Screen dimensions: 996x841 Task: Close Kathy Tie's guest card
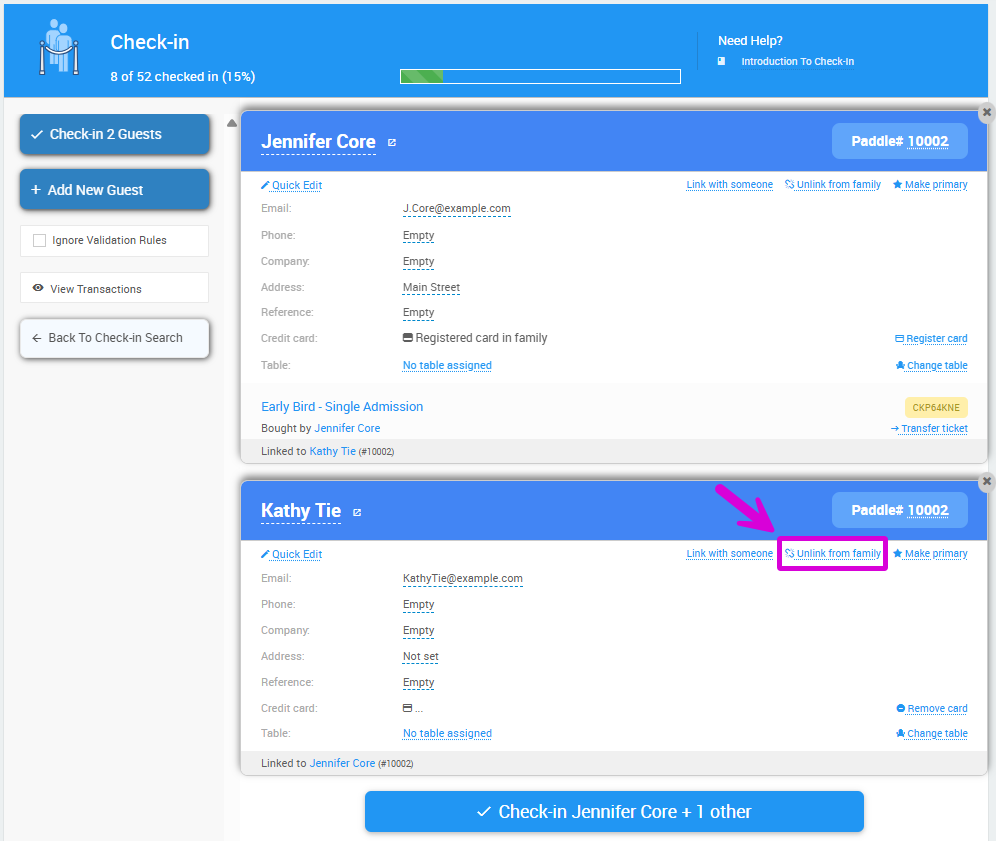click(986, 481)
